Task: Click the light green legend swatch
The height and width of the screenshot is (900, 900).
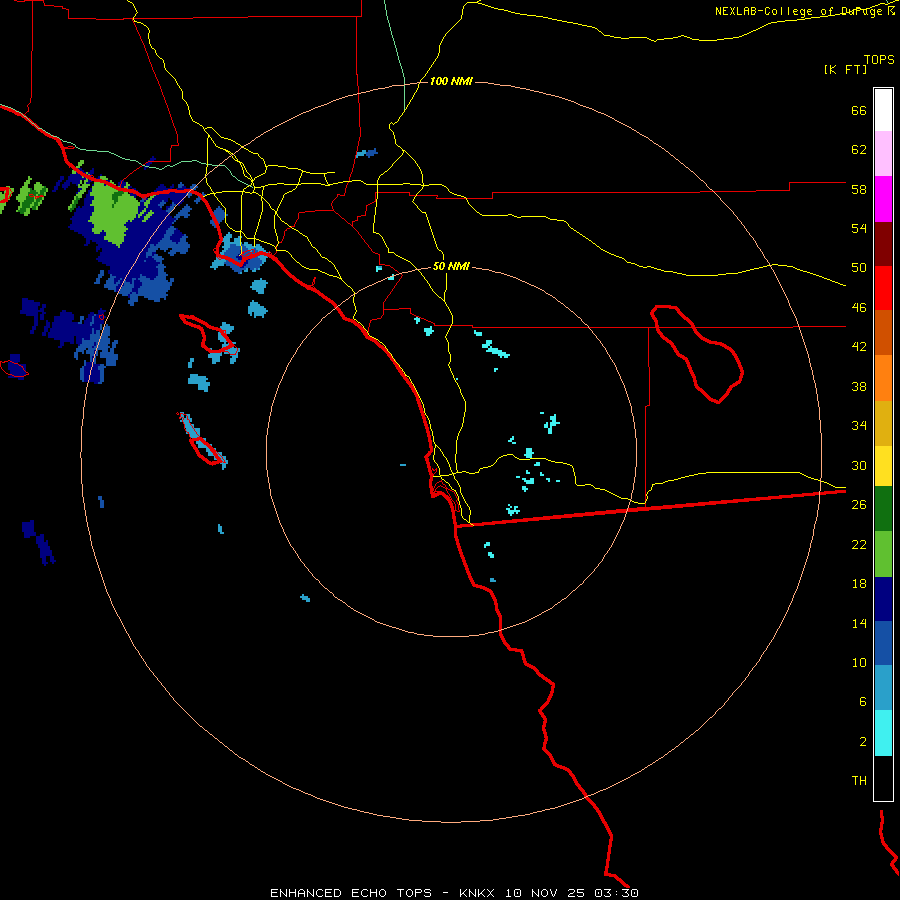Action: pyautogui.click(x=883, y=554)
